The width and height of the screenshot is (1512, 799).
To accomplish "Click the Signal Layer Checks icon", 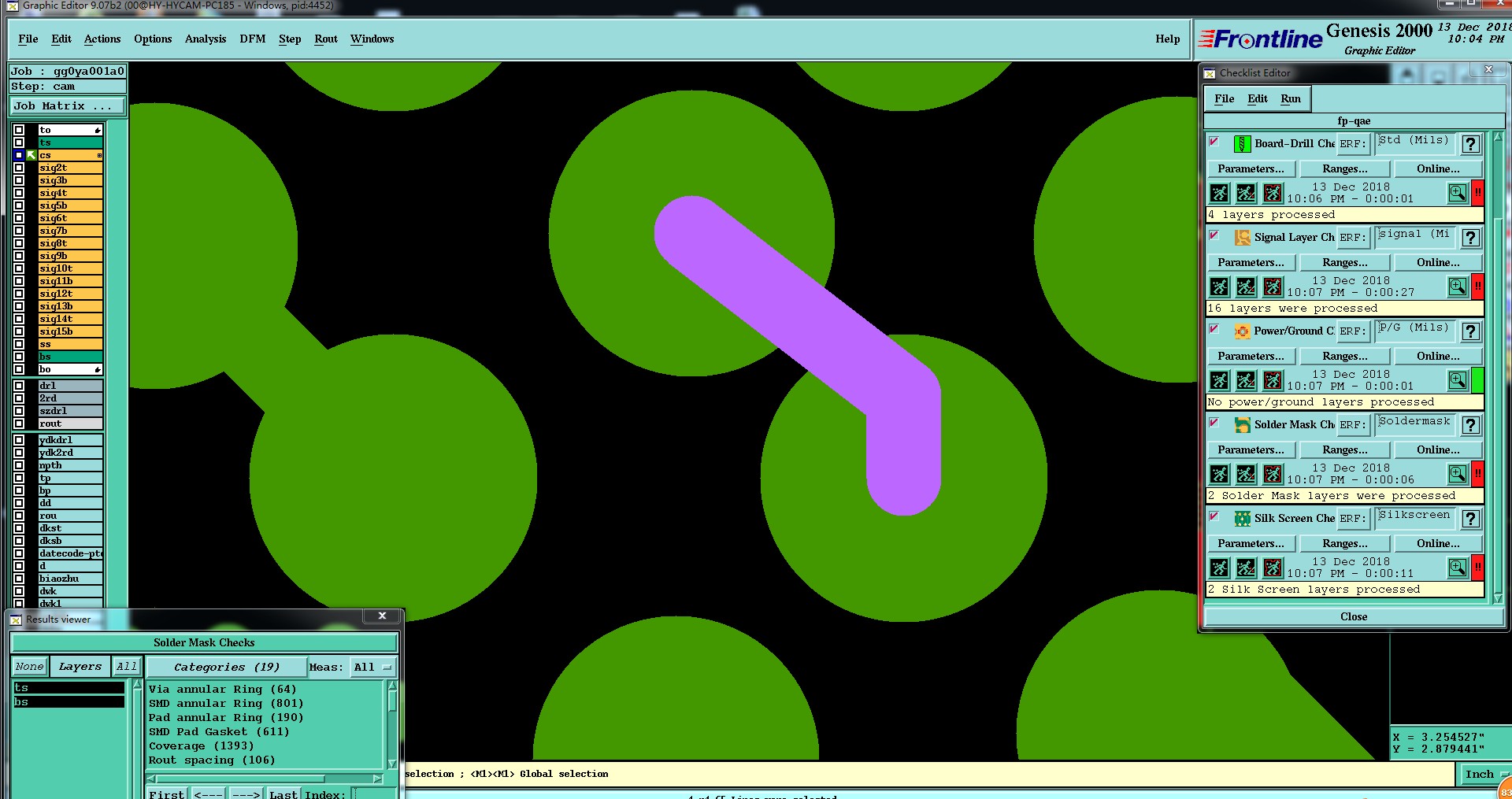I will [x=1242, y=238].
